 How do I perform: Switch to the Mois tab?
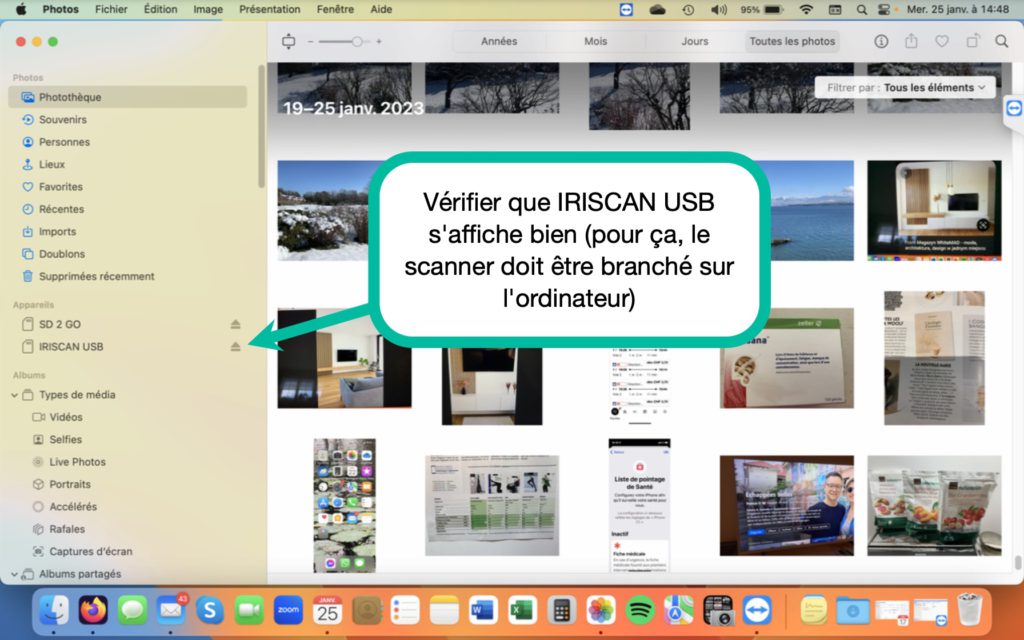(596, 41)
